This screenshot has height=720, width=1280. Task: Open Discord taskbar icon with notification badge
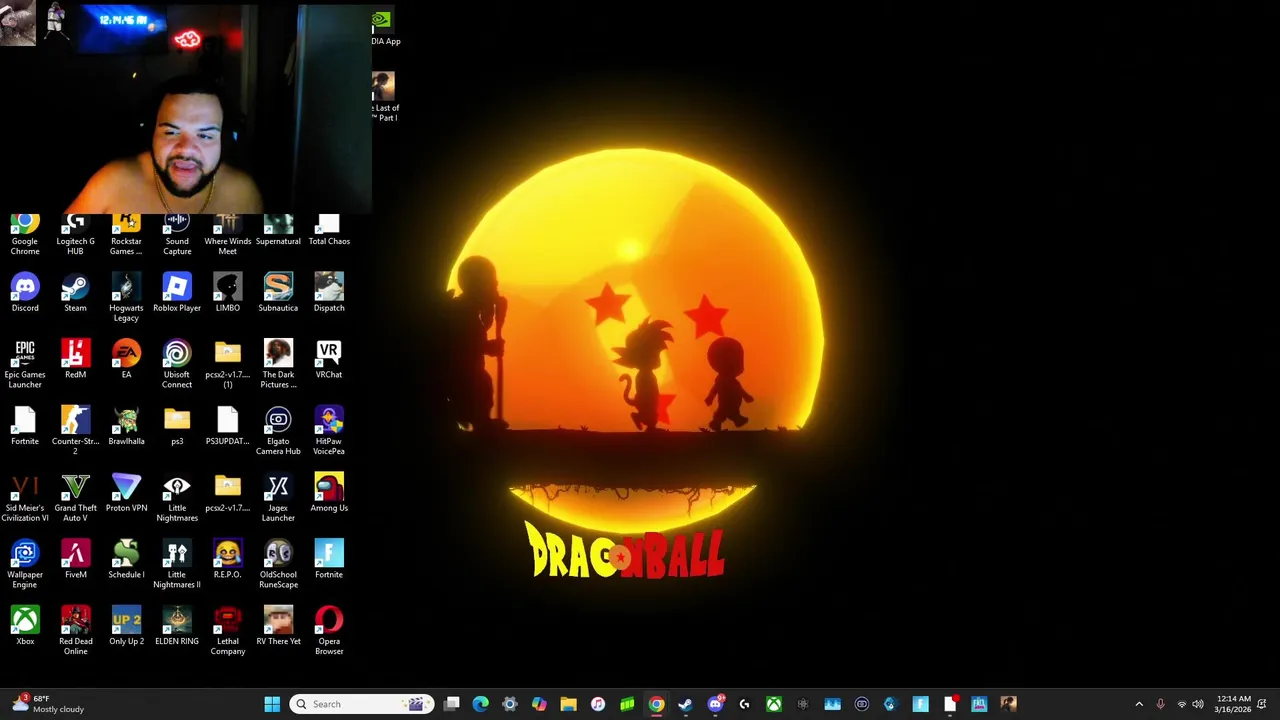pyautogui.click(x=715, y=704)
